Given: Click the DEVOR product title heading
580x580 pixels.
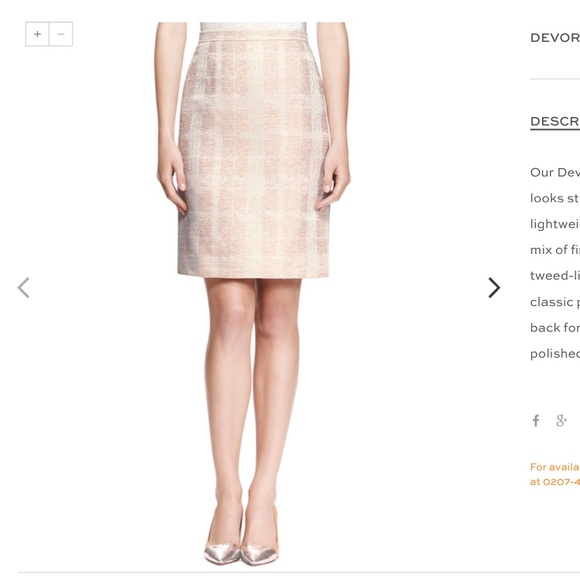Looking at the screenshot, I should coord(555,38).
